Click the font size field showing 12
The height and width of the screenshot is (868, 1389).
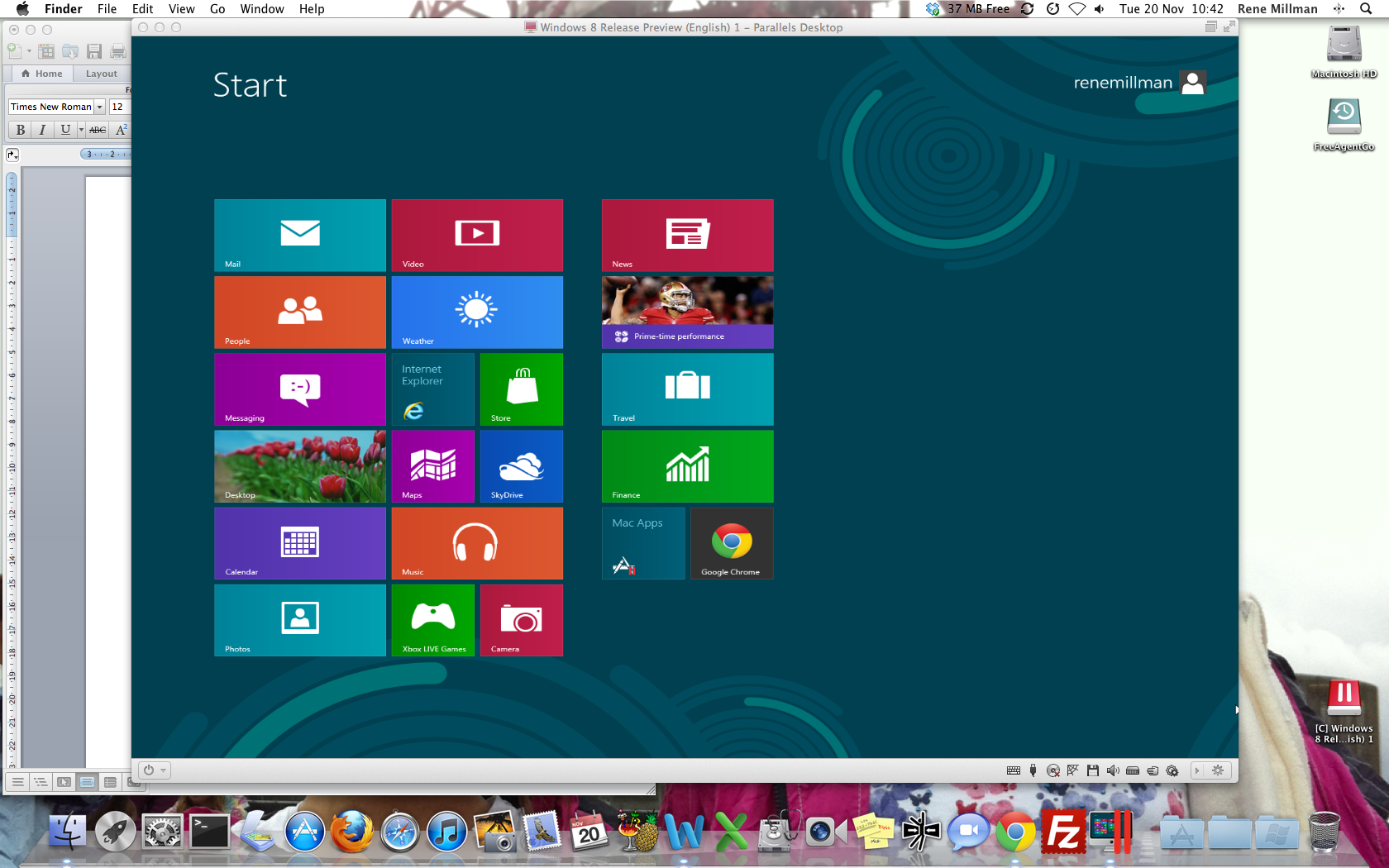[120, 107]
